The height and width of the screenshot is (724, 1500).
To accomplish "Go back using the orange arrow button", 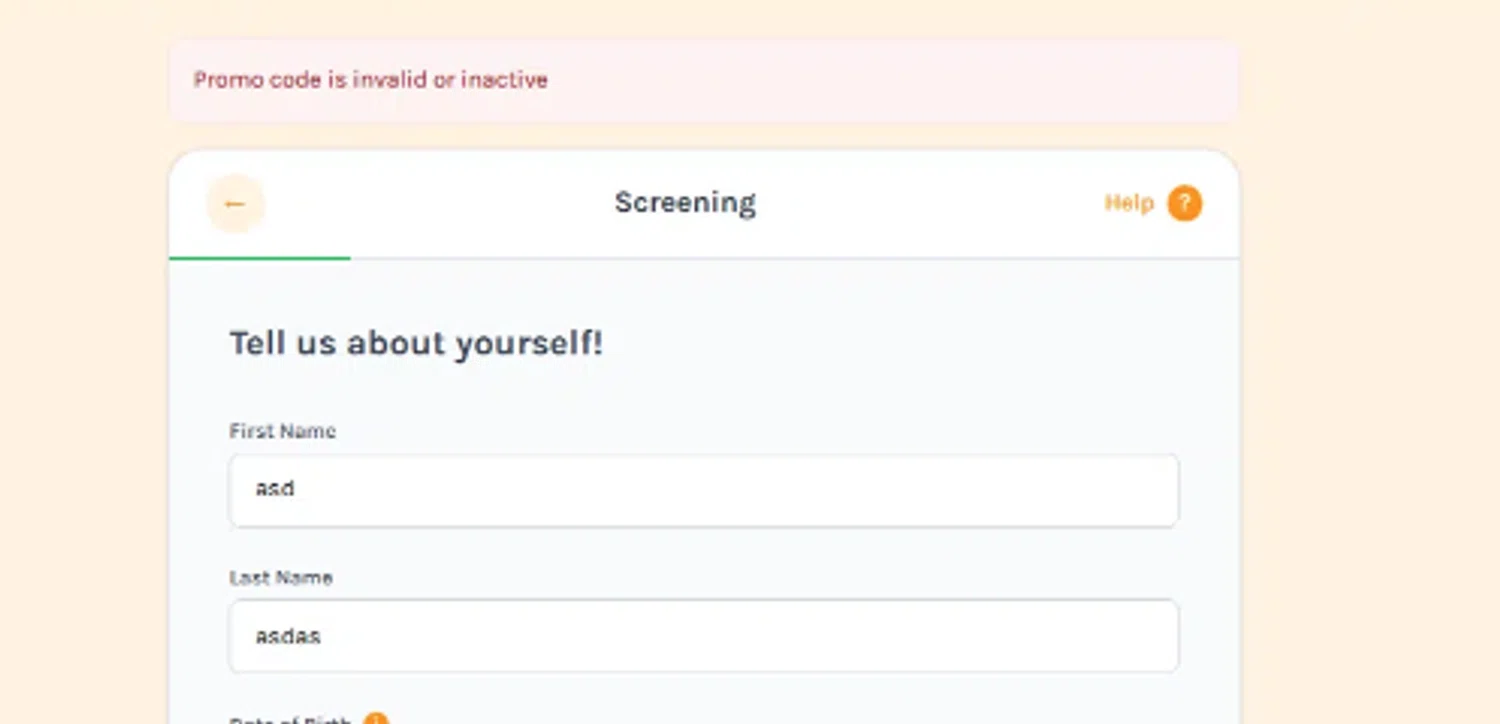I will point(235,204).
